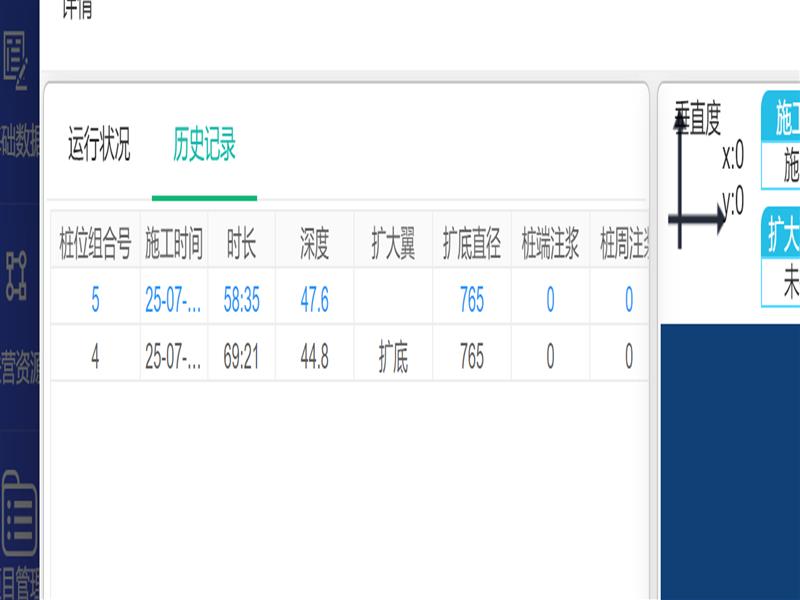Screen dimensions: 800x600
Task: Click the 扩底 cell in row 4
Action: coord(393,358)
